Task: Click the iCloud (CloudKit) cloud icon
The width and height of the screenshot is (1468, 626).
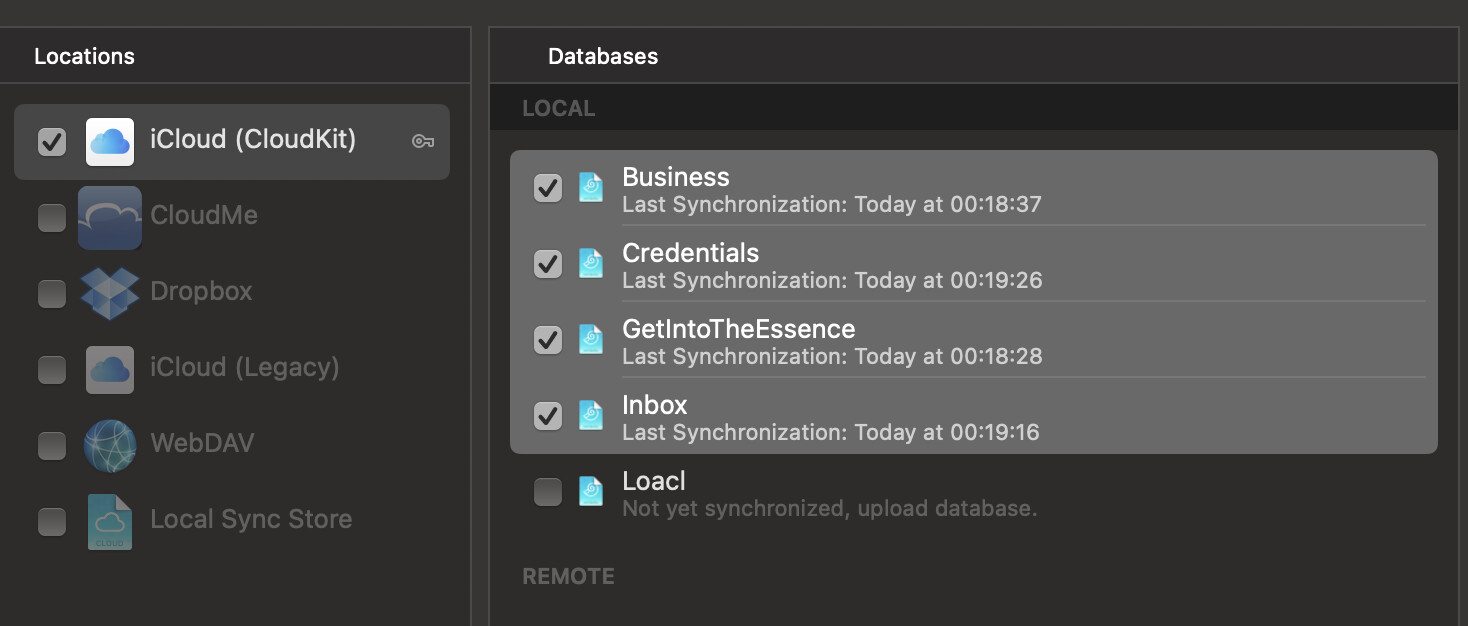Action: click(110, 142)
